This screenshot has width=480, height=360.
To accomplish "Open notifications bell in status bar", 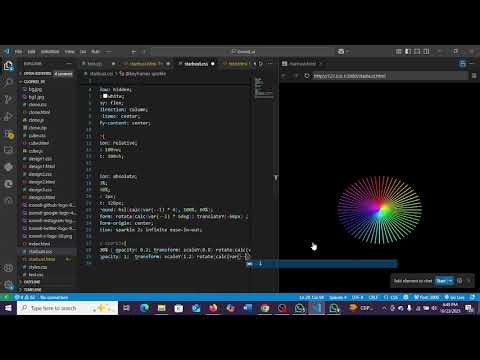I will [x=472, y=297].
